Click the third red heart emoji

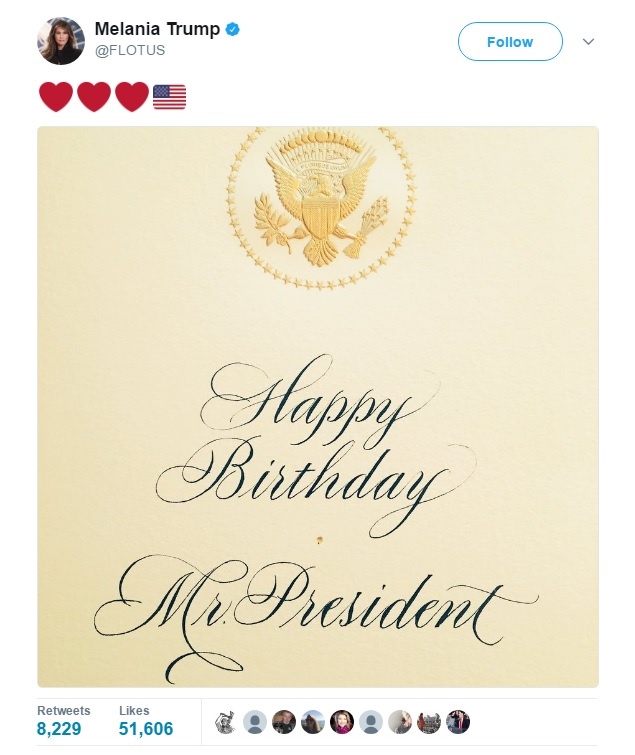132,96
